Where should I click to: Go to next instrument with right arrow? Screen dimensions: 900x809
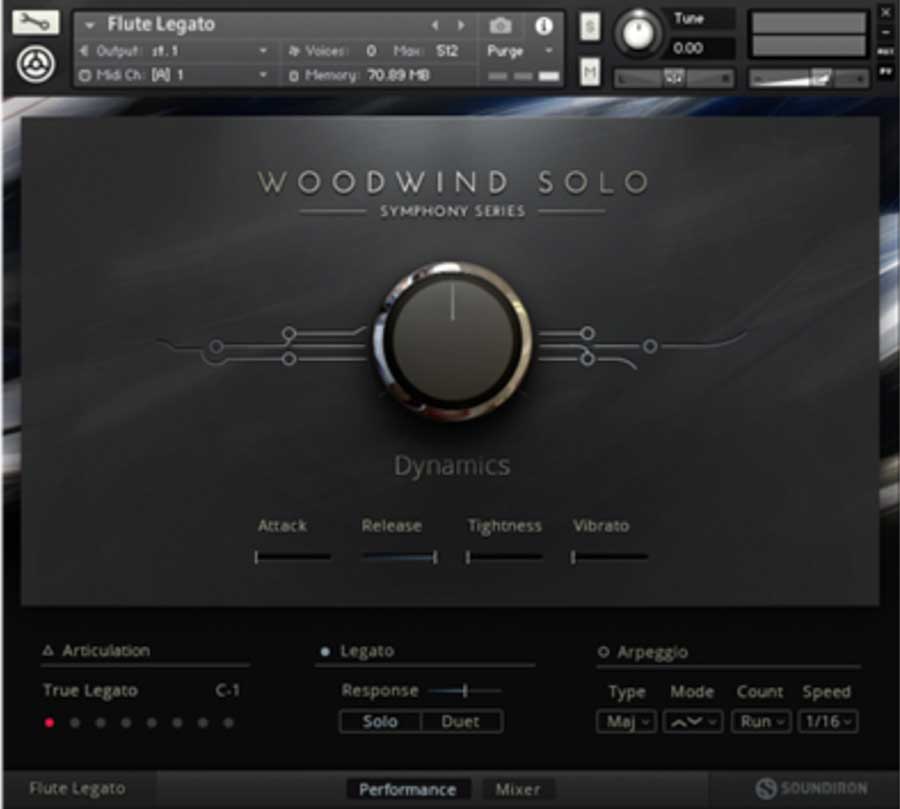(461, 25)
